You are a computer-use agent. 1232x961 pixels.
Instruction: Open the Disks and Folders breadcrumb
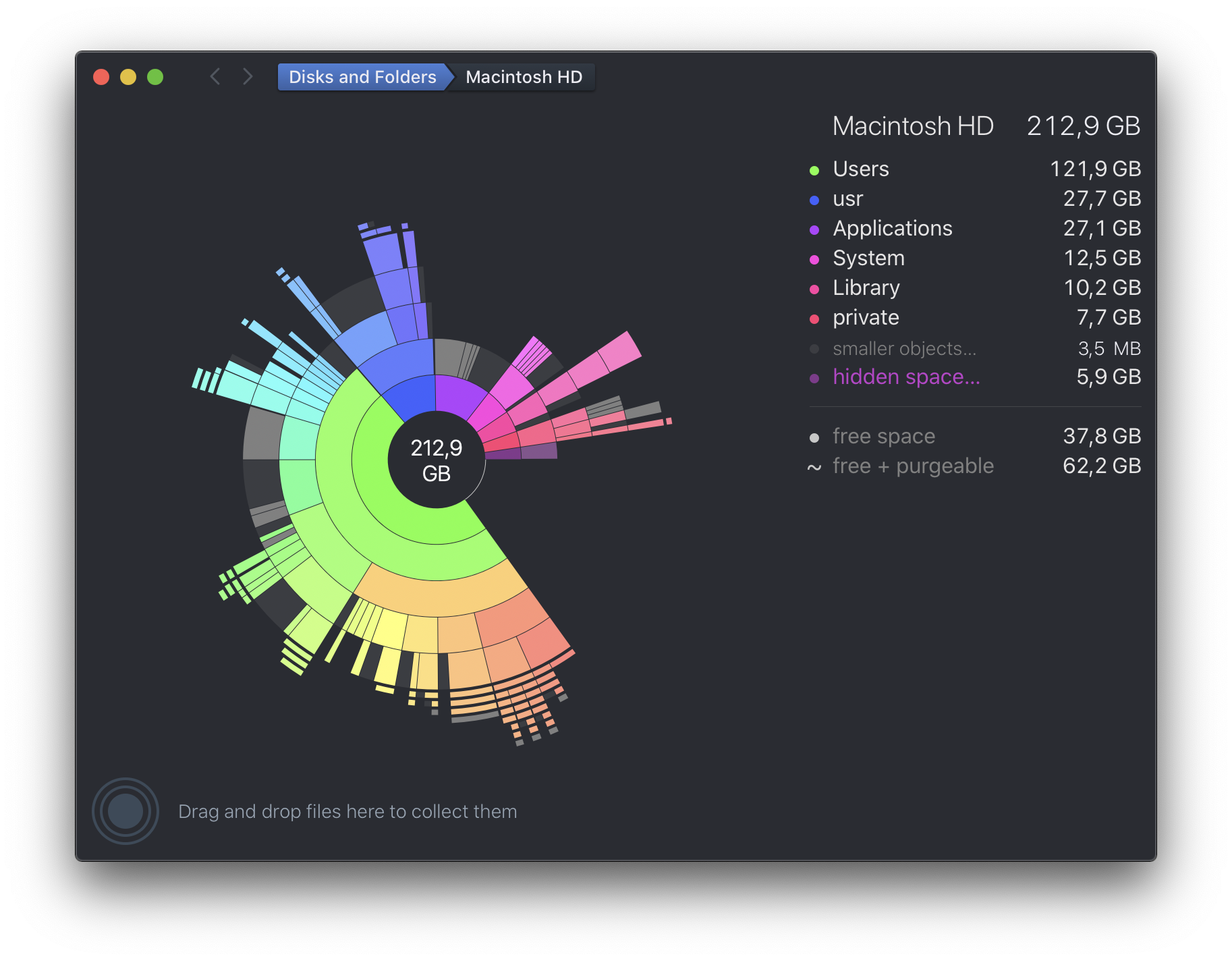click(362, 77)
